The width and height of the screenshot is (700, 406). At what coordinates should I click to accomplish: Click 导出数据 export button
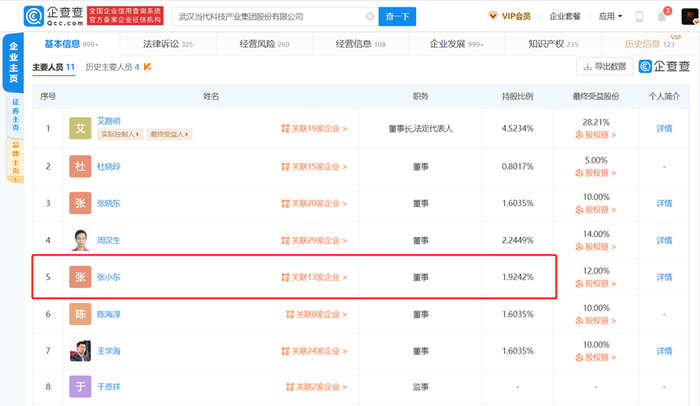[605, 67]
